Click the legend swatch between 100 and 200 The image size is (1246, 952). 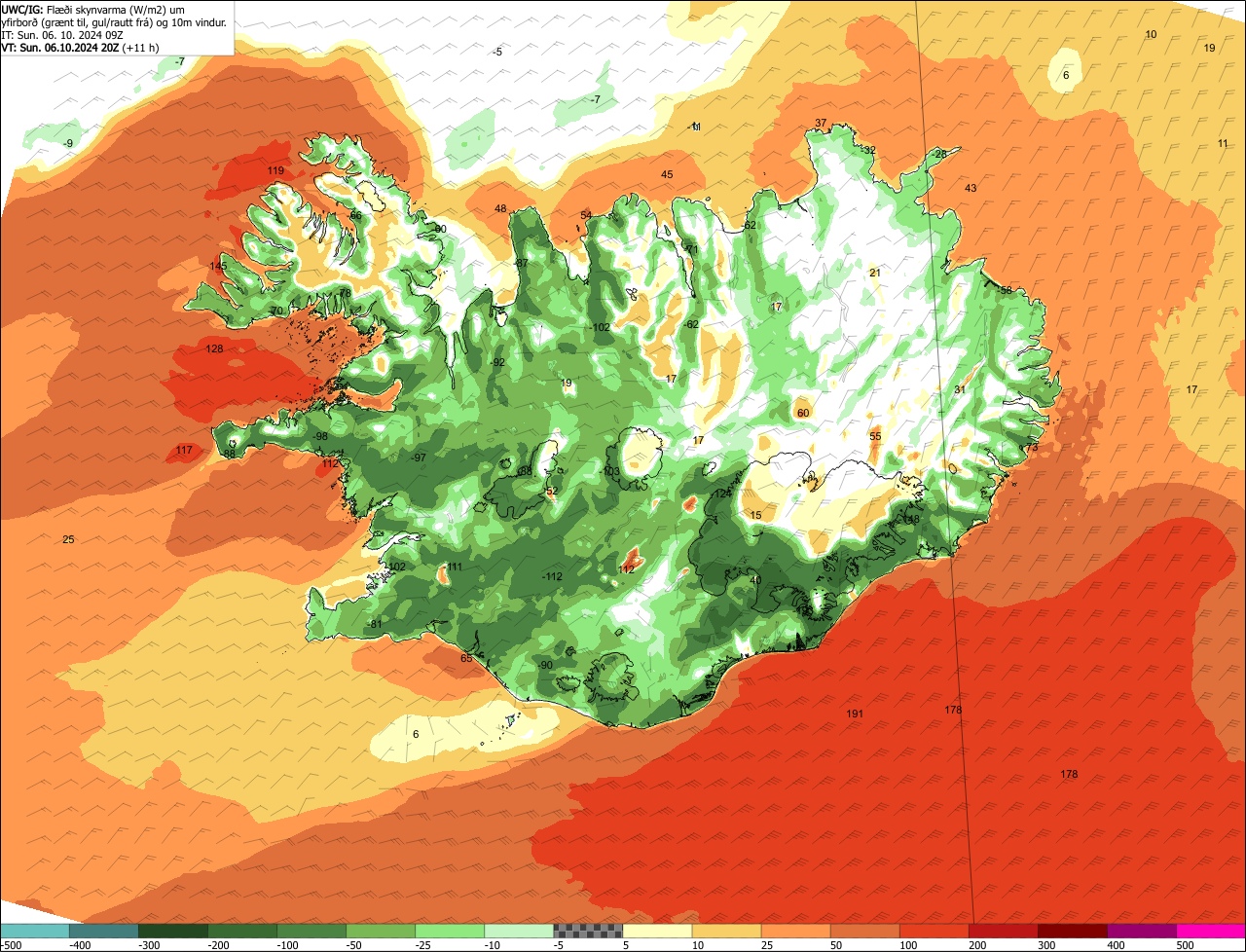click(x=934, y=931)
